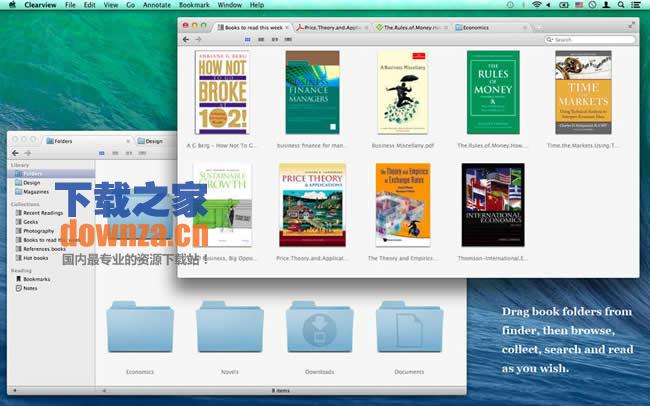Open the Downloads folder icon
The height and width of the screenshot is (406, 650).
coord(320,327)
